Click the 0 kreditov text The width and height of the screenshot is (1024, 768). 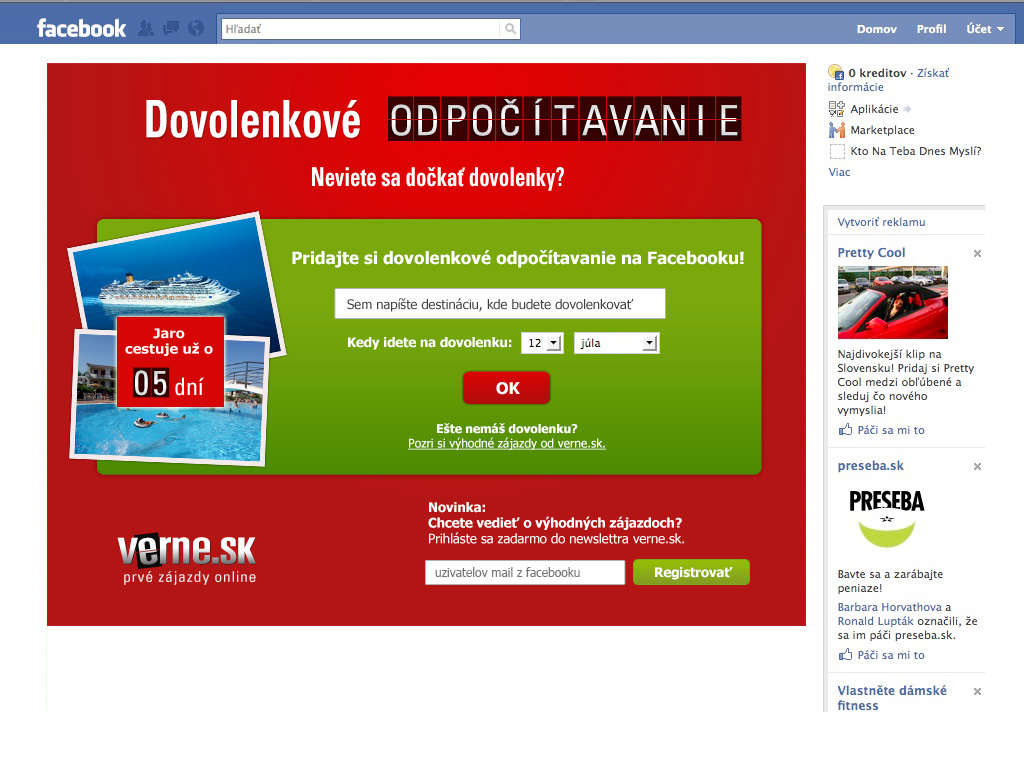click(877, 73)
